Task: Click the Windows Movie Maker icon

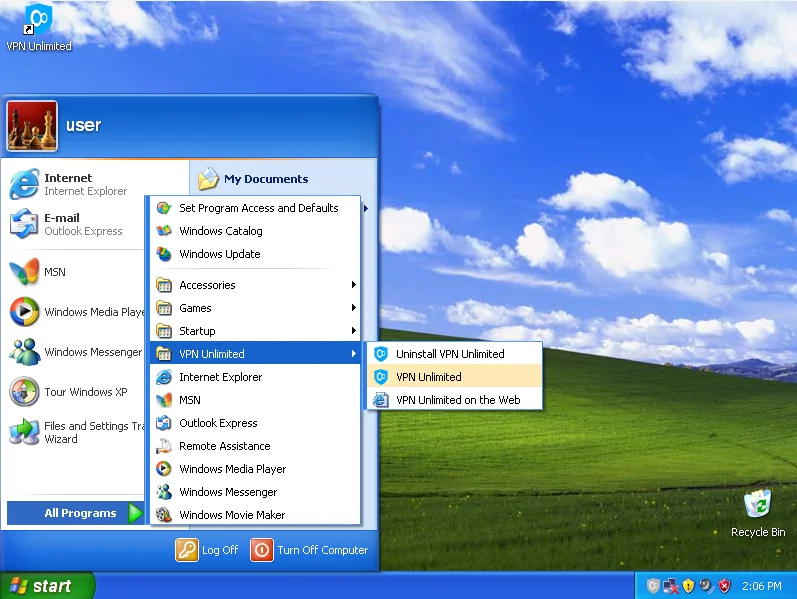Action: 164,515
